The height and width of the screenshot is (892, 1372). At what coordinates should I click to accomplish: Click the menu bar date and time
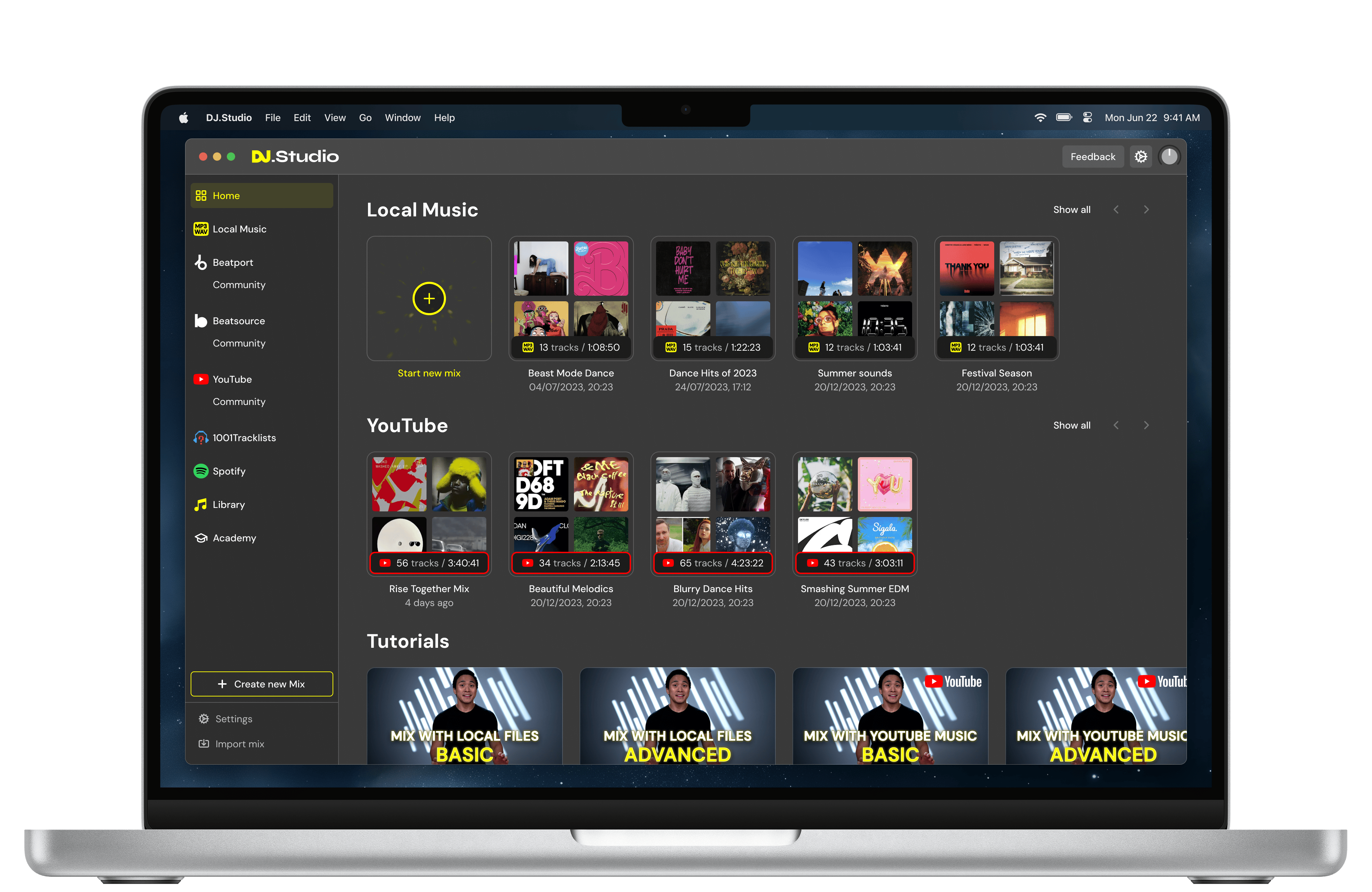1152,118
